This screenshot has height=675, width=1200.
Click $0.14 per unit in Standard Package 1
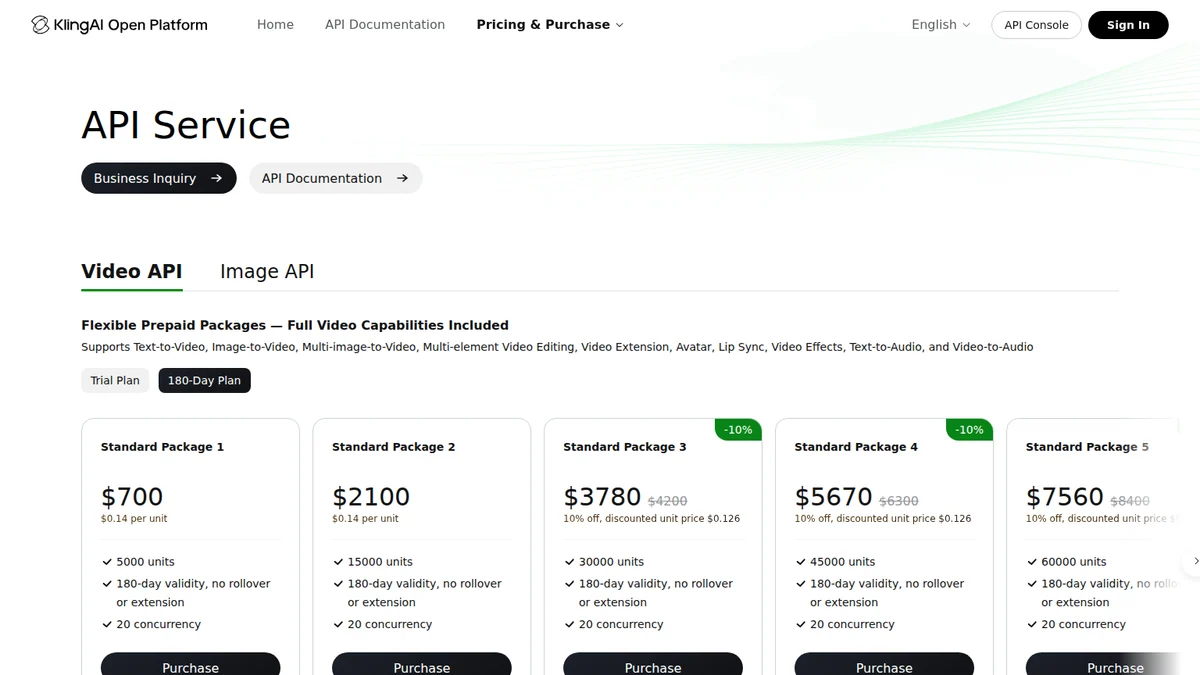point(134,519)
